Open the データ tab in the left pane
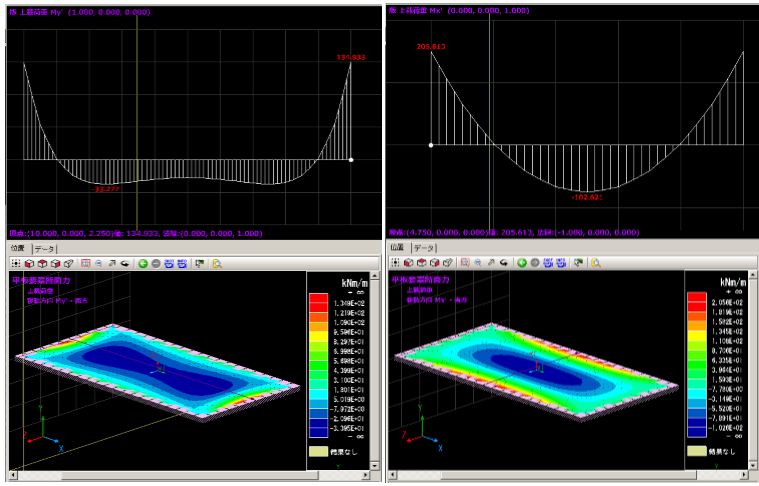759x486 pixels. [45, 248]
